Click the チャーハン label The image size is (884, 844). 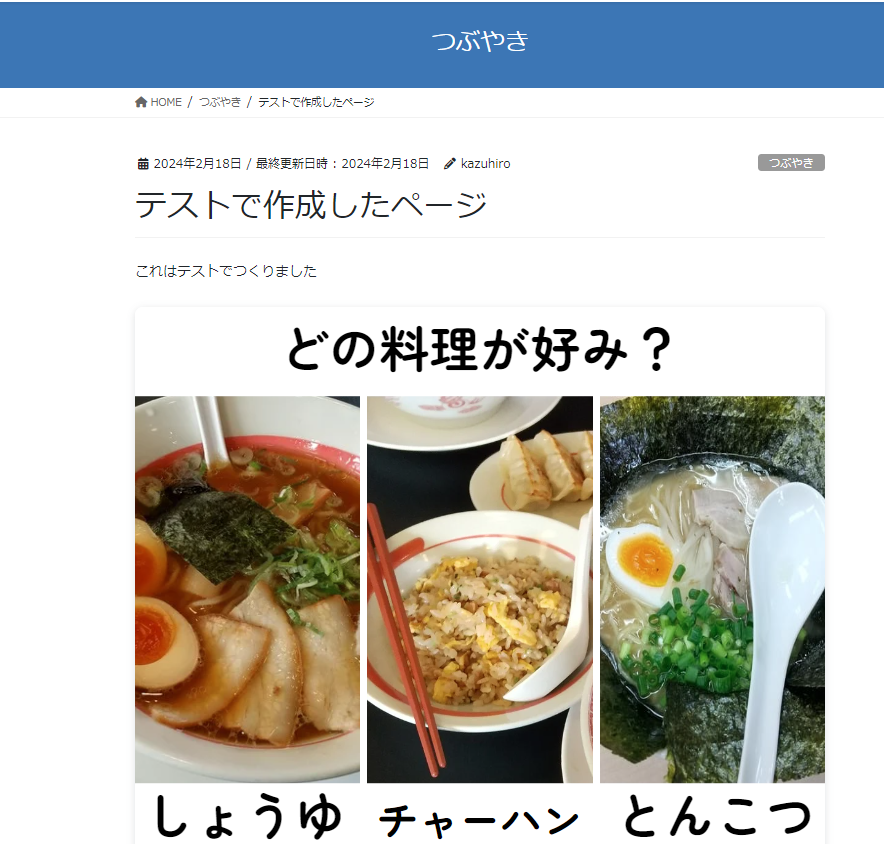479,820
